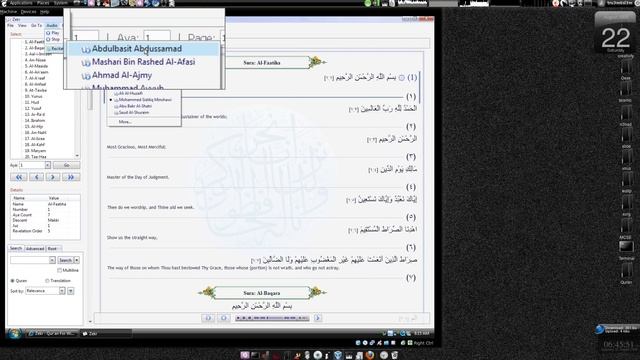
Task: Switch to the Search tab
Action: pyautogui.click(x=16, y=248)
